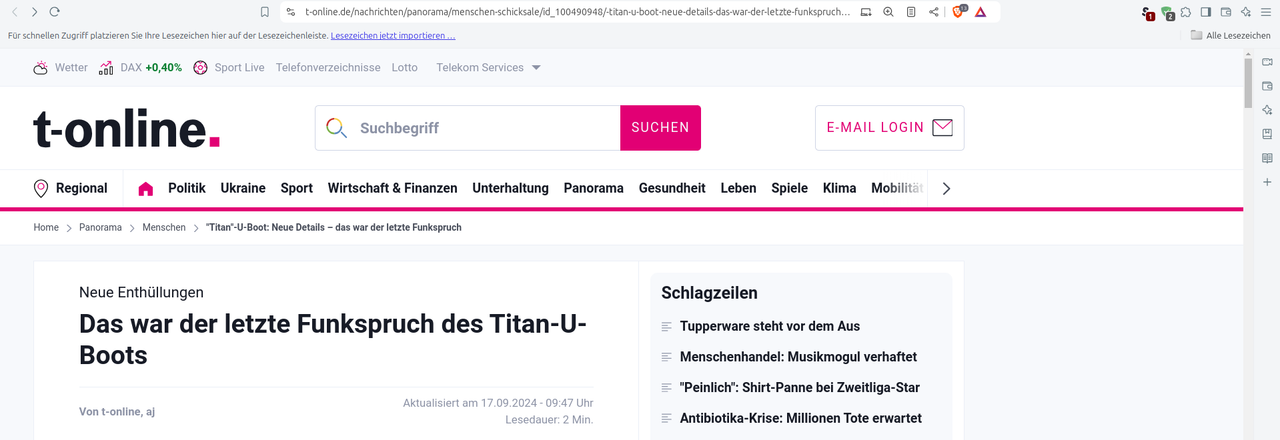1280x440 pixels.
Task: Click the t-online logo
Action: 126,130
